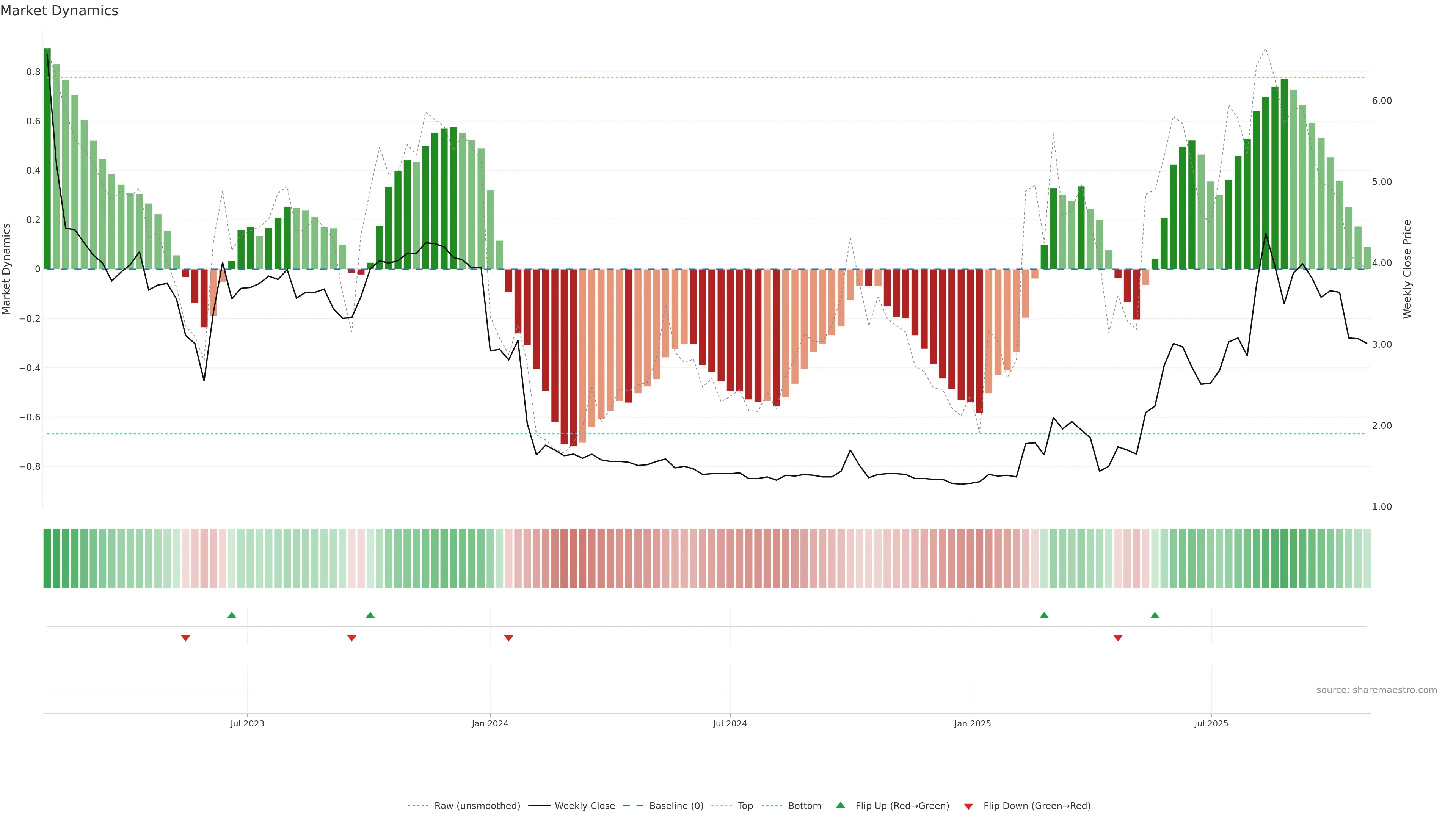Screen dimensions: 1456x819
Task: Click the Jul 2024 x-axis label
Action: click(730, 723)
